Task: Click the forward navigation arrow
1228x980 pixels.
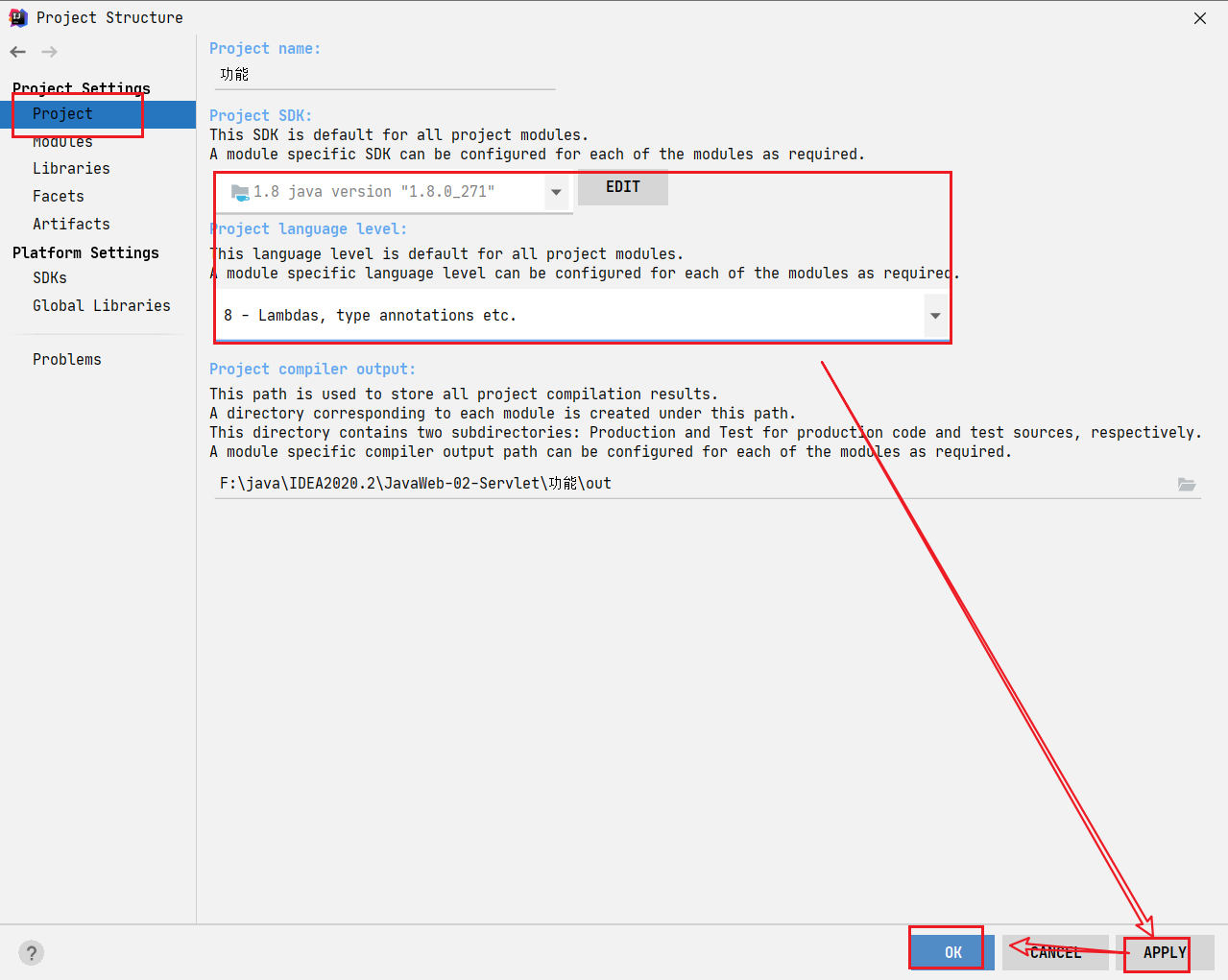Action: click(x=50, y=52)
